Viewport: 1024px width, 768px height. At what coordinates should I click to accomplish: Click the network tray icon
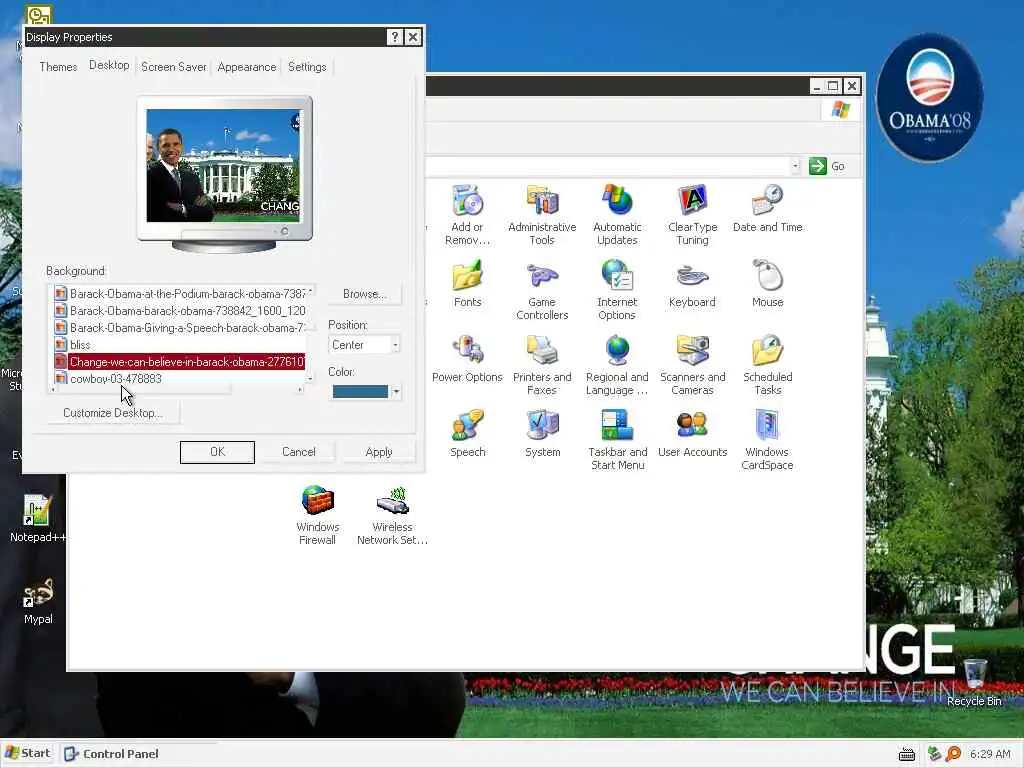coord(935,754)
